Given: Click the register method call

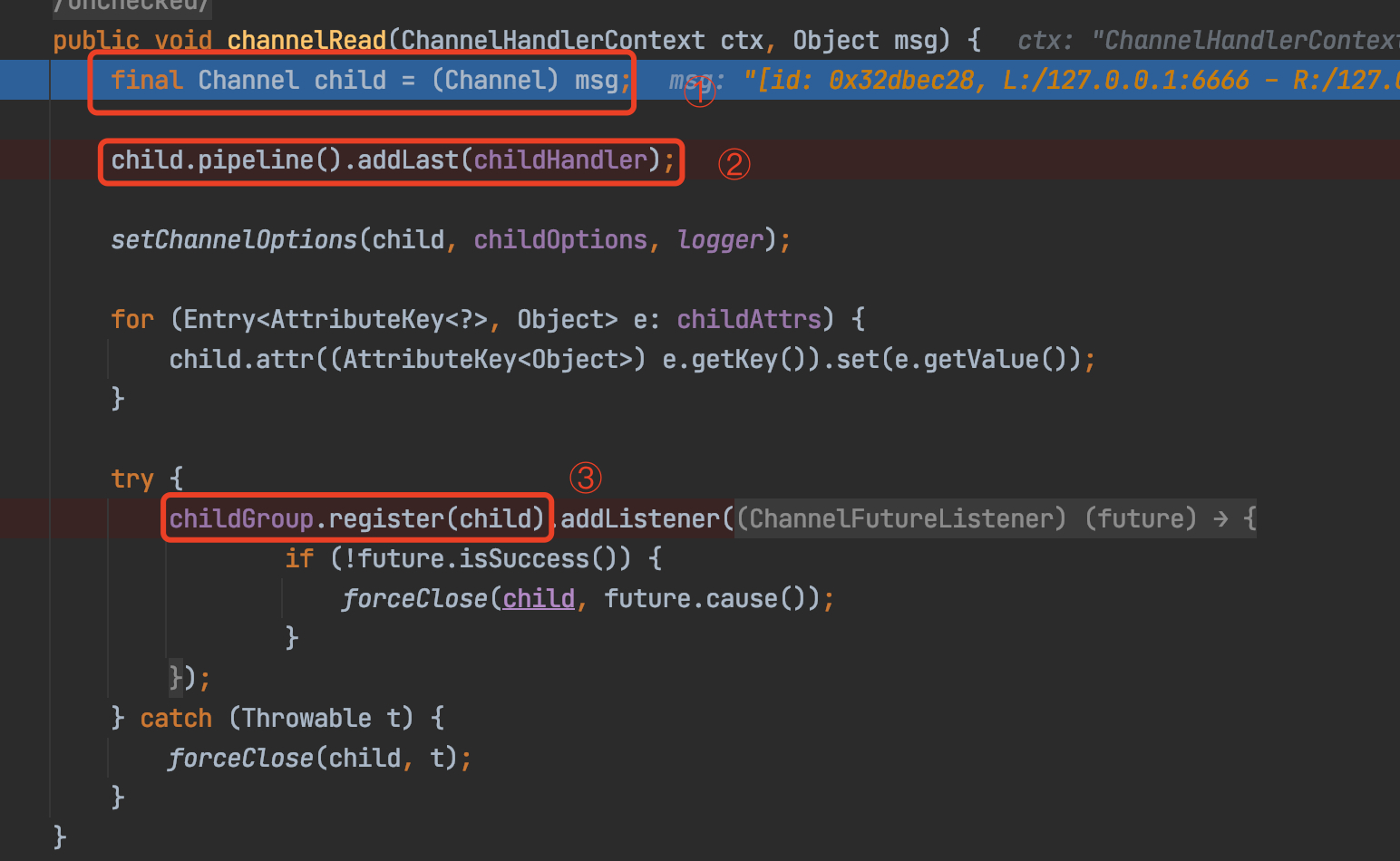Looking at the screenshot, I should coord(386,519).
